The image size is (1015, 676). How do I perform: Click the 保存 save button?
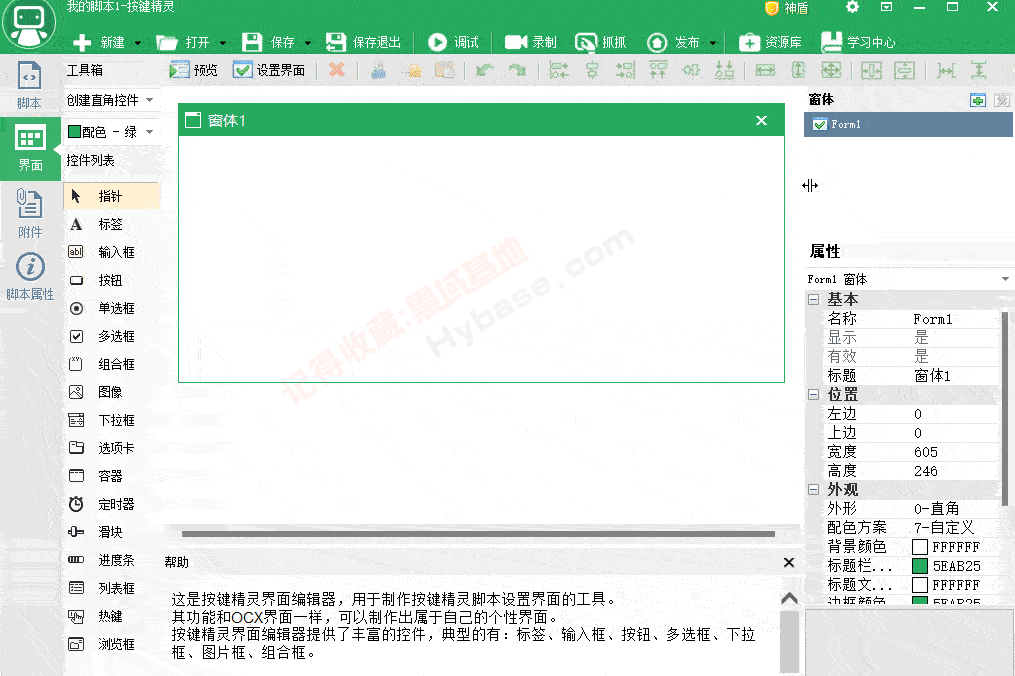(x=269, y=42)
